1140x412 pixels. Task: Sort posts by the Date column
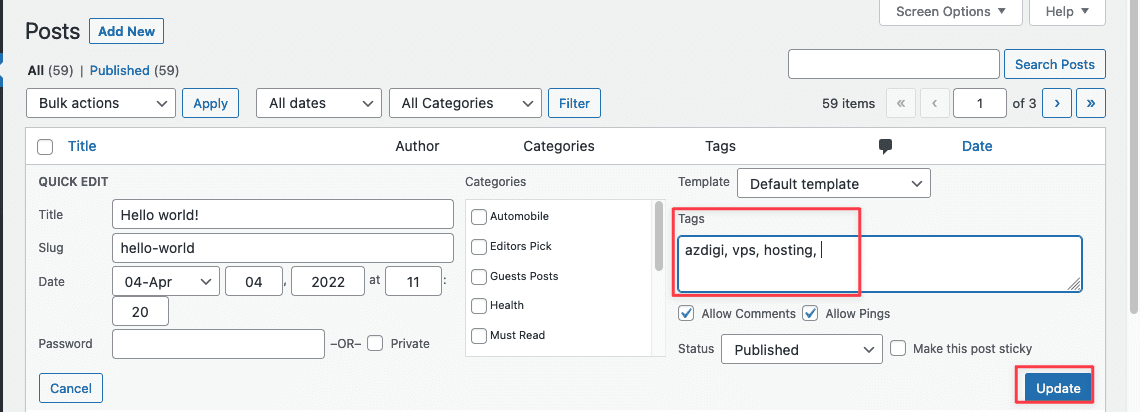point(977,146)
